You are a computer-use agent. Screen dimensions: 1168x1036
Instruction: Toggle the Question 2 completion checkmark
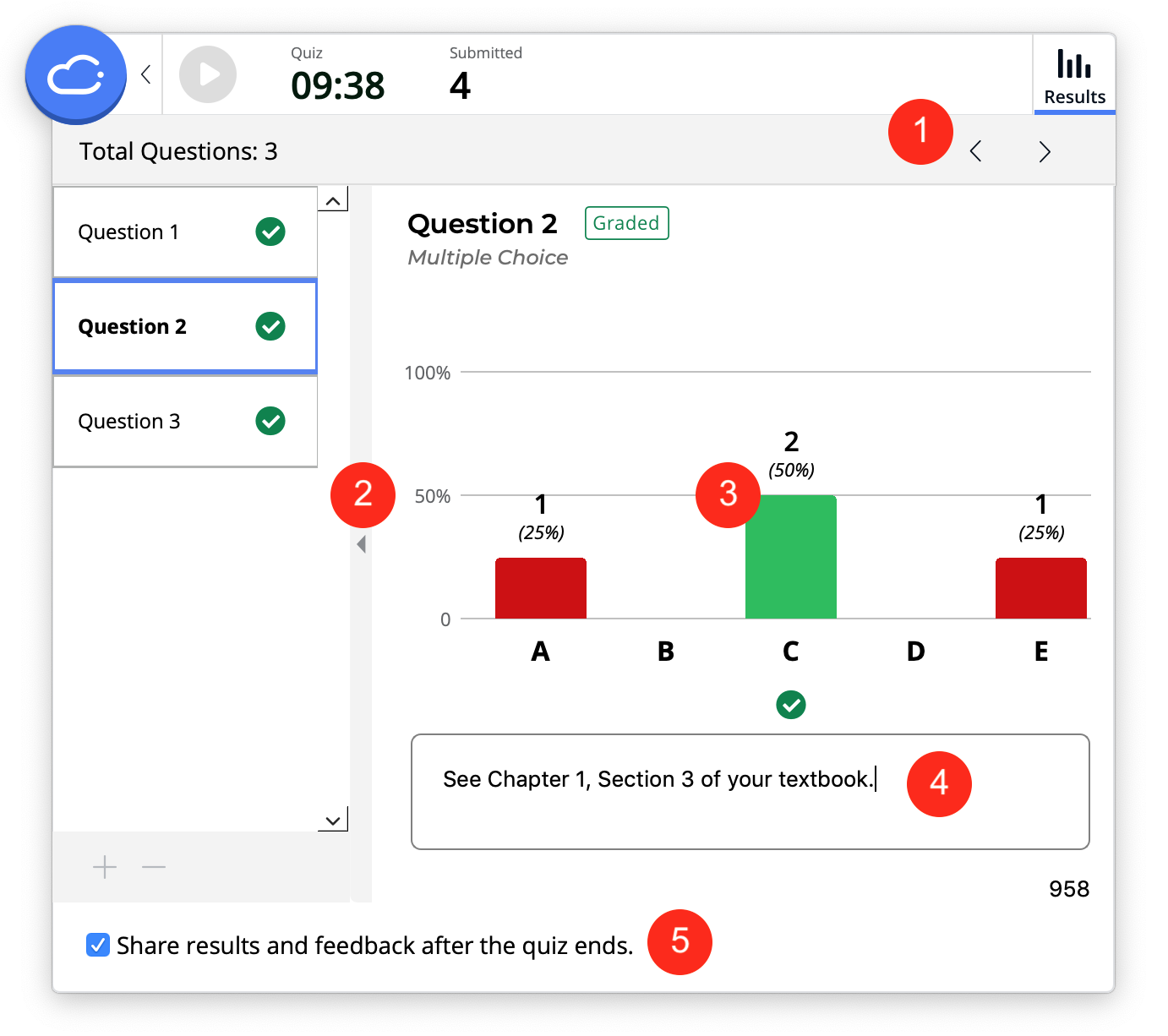pos(270,326)
